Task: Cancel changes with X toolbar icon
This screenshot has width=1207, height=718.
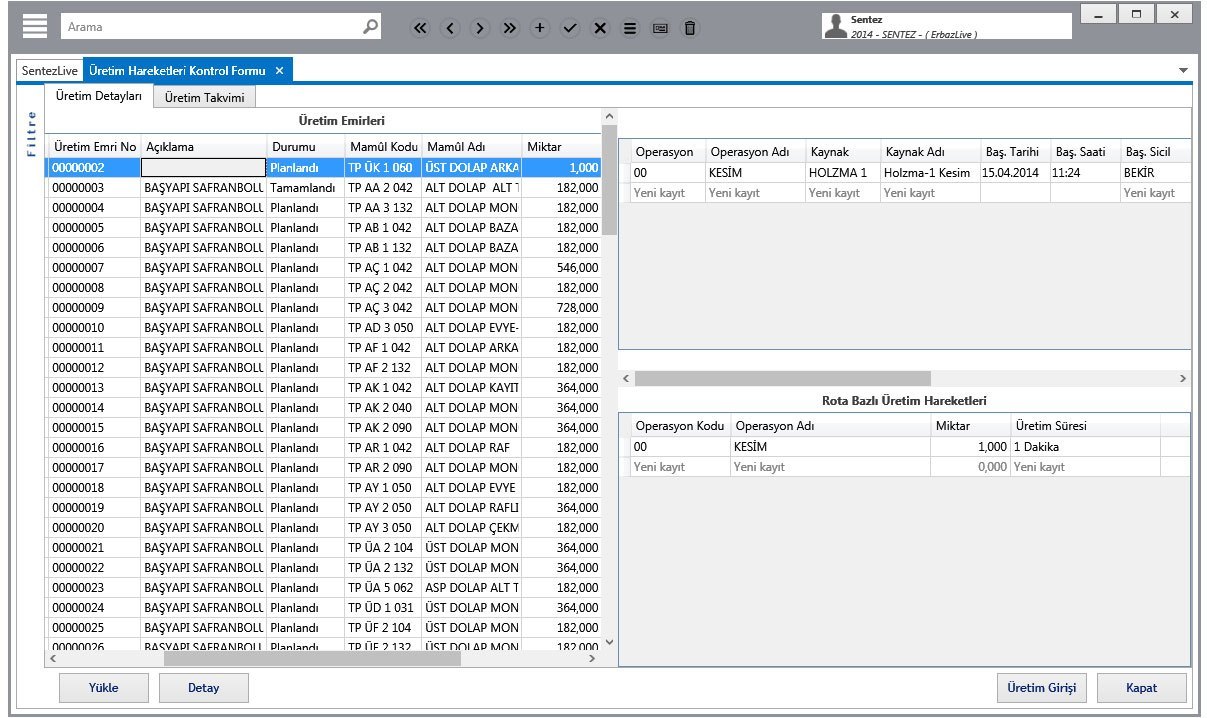Action: (x=600, y=28)
